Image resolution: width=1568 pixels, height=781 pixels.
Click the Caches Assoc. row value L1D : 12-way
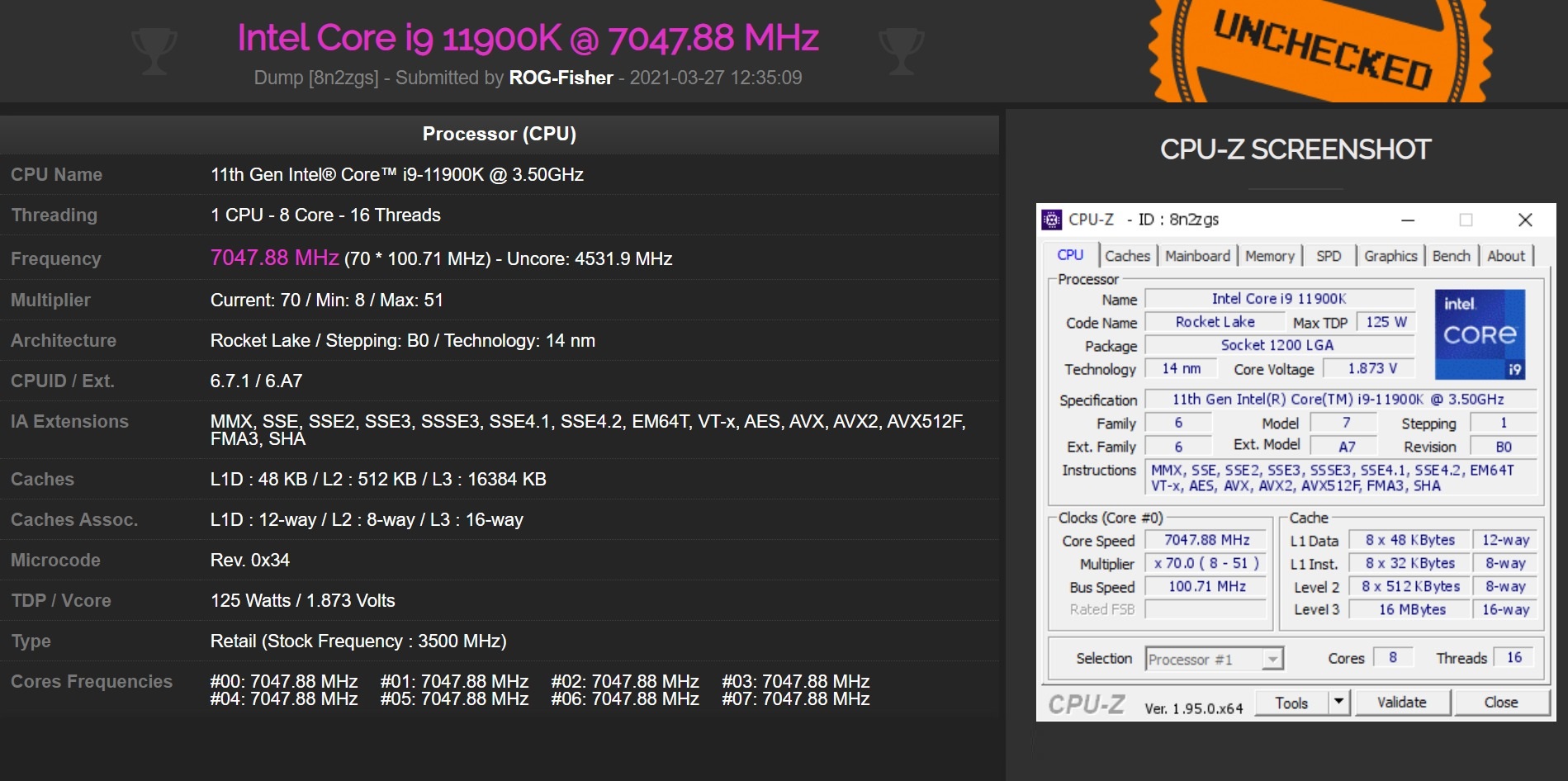point(367,519)
